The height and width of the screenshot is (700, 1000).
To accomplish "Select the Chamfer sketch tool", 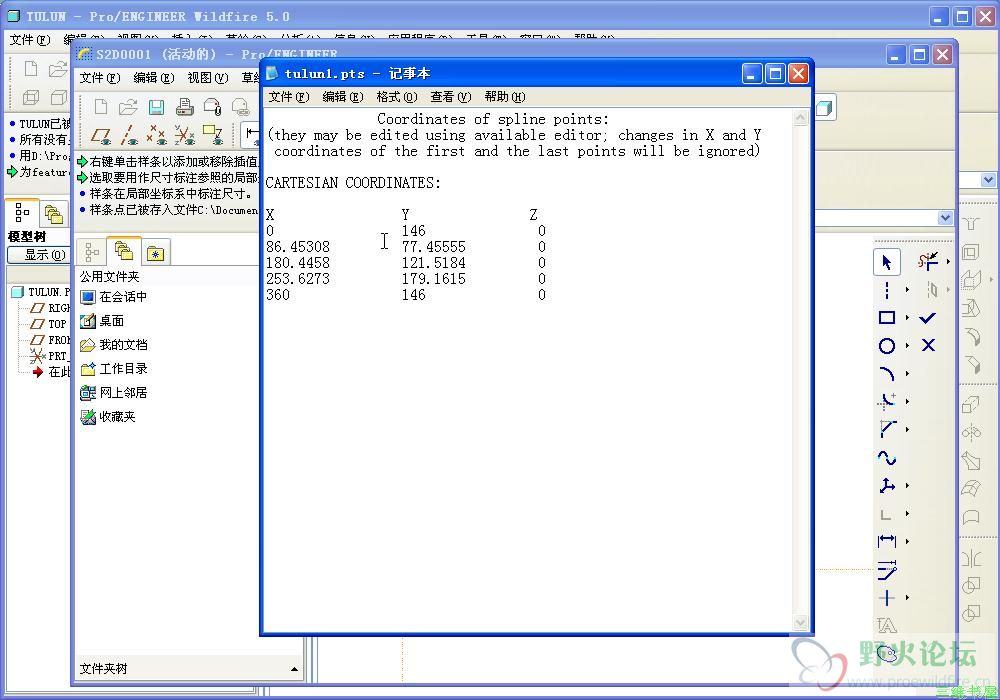I will [886, 429].
